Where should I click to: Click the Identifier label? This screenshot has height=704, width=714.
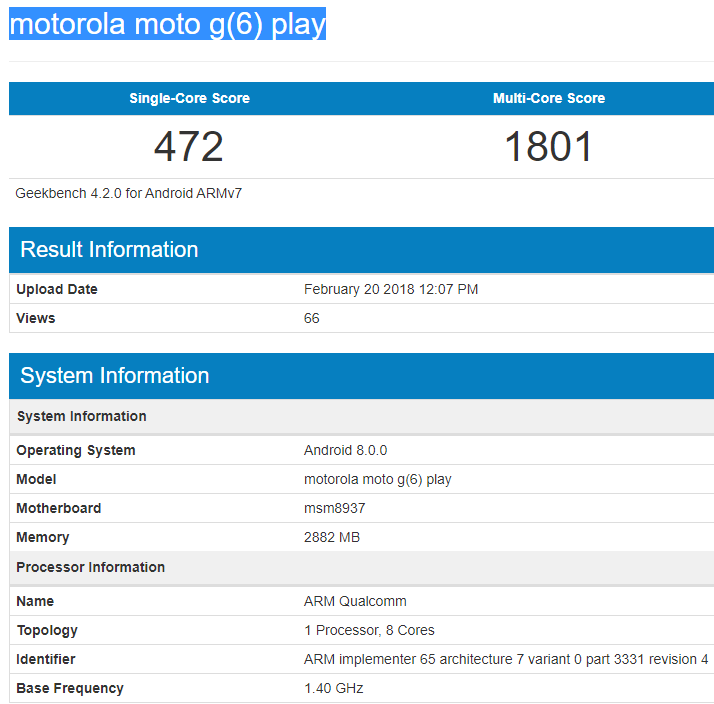point(46,659)
